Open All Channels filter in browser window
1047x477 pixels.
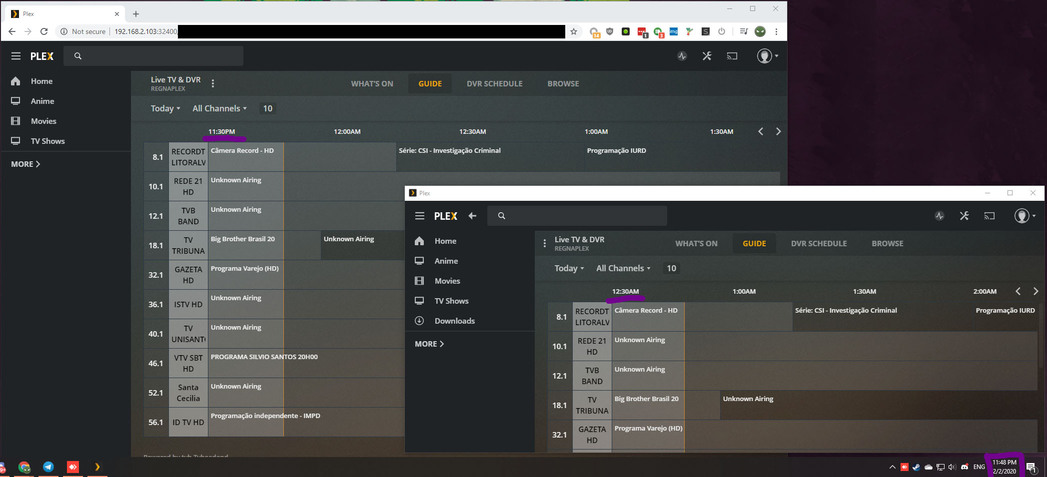(220, 108)
